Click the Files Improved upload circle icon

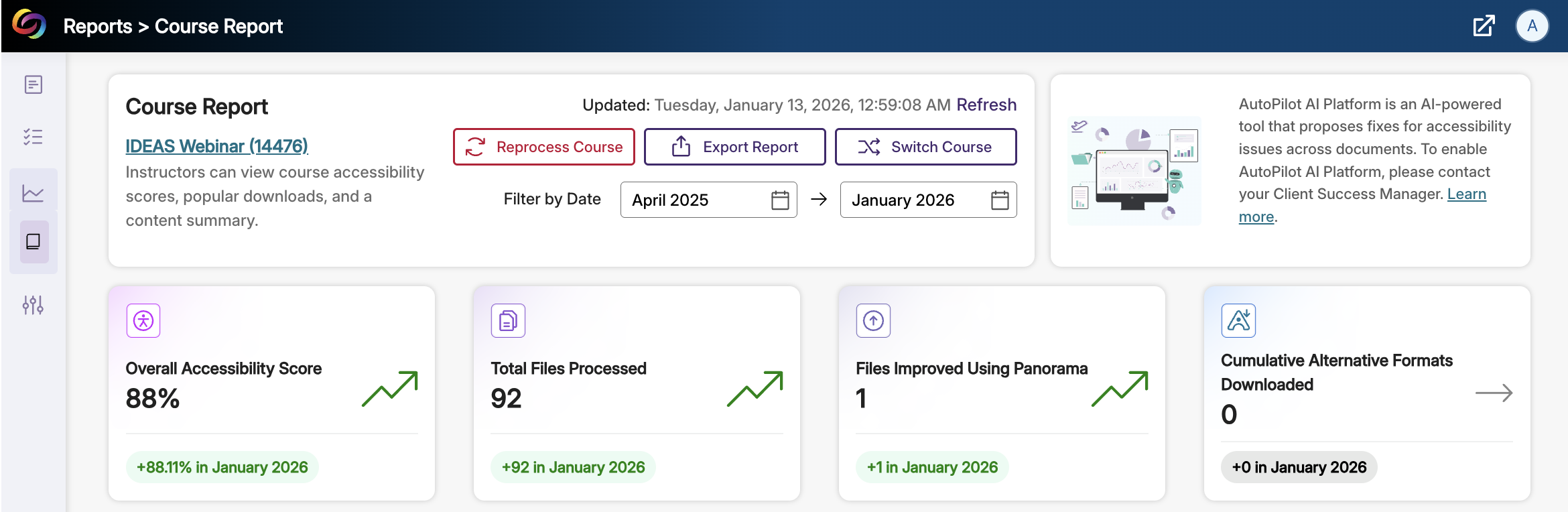[x=873, y=320]
